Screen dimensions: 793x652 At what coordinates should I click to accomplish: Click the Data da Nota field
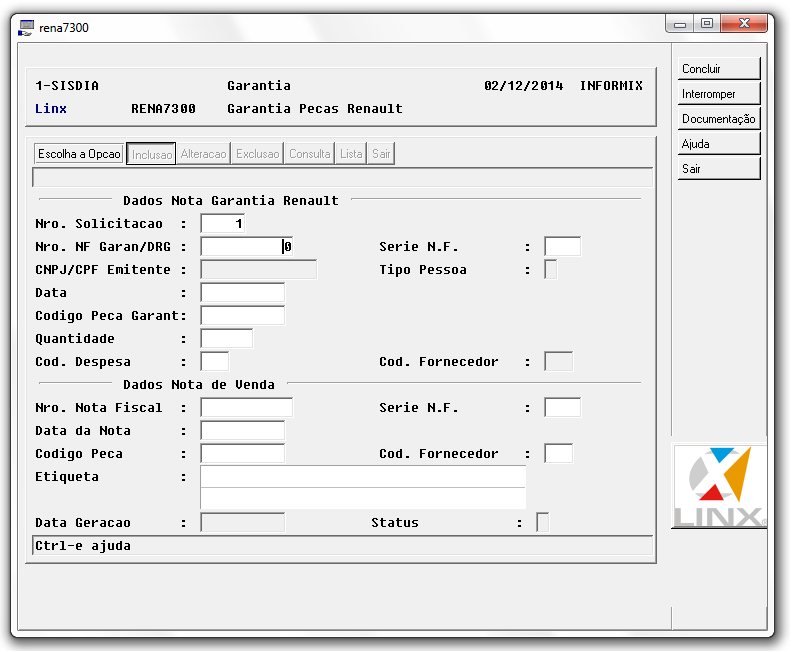[243, 431]
